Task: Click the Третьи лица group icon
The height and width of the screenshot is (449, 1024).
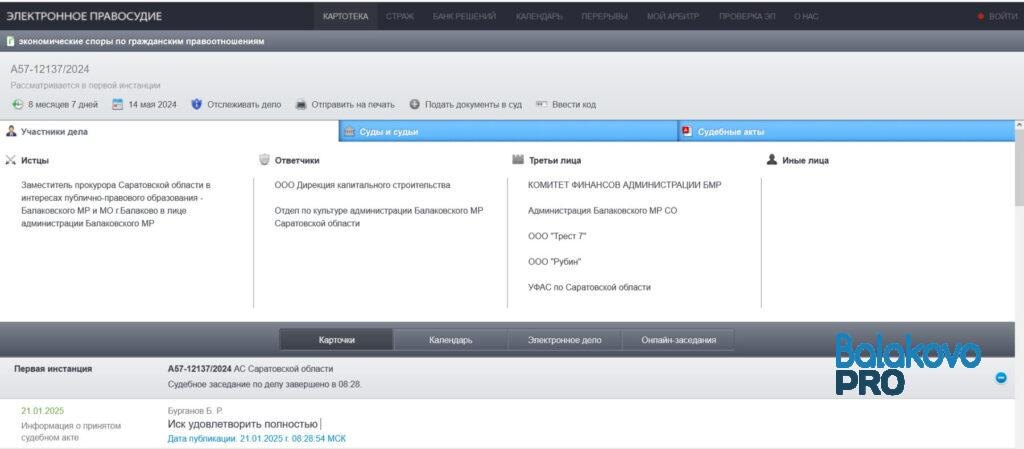Action: 519,160
